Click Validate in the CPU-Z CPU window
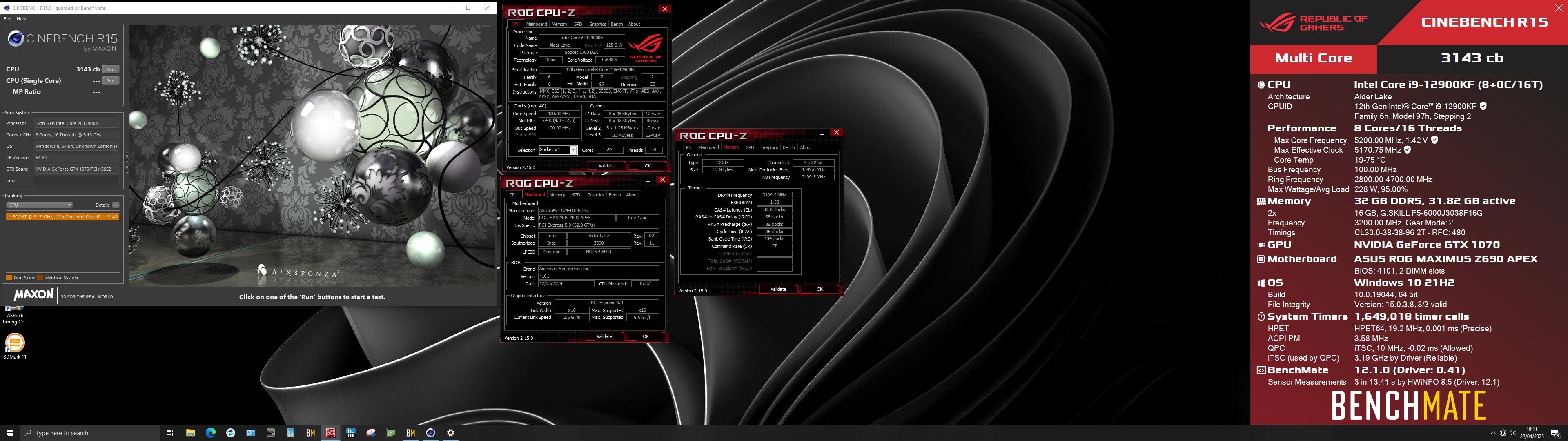 (x=606, y=166)
